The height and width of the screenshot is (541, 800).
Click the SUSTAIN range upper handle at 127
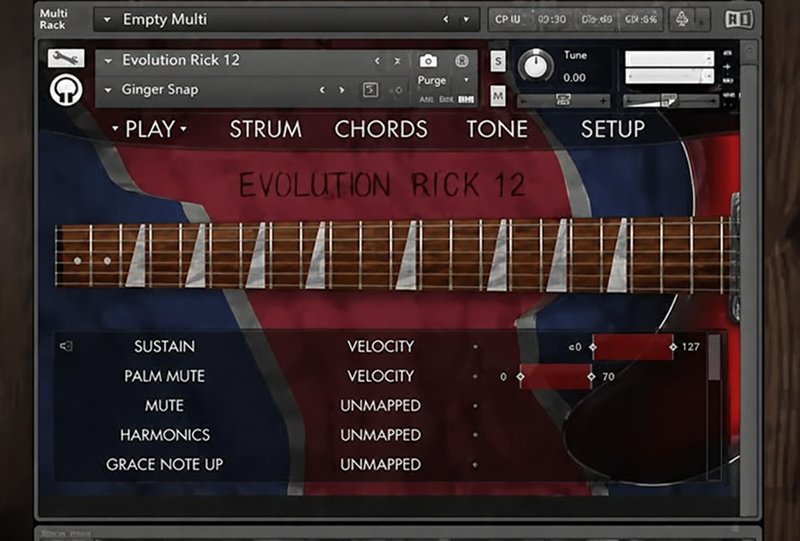tap(673, 347)
